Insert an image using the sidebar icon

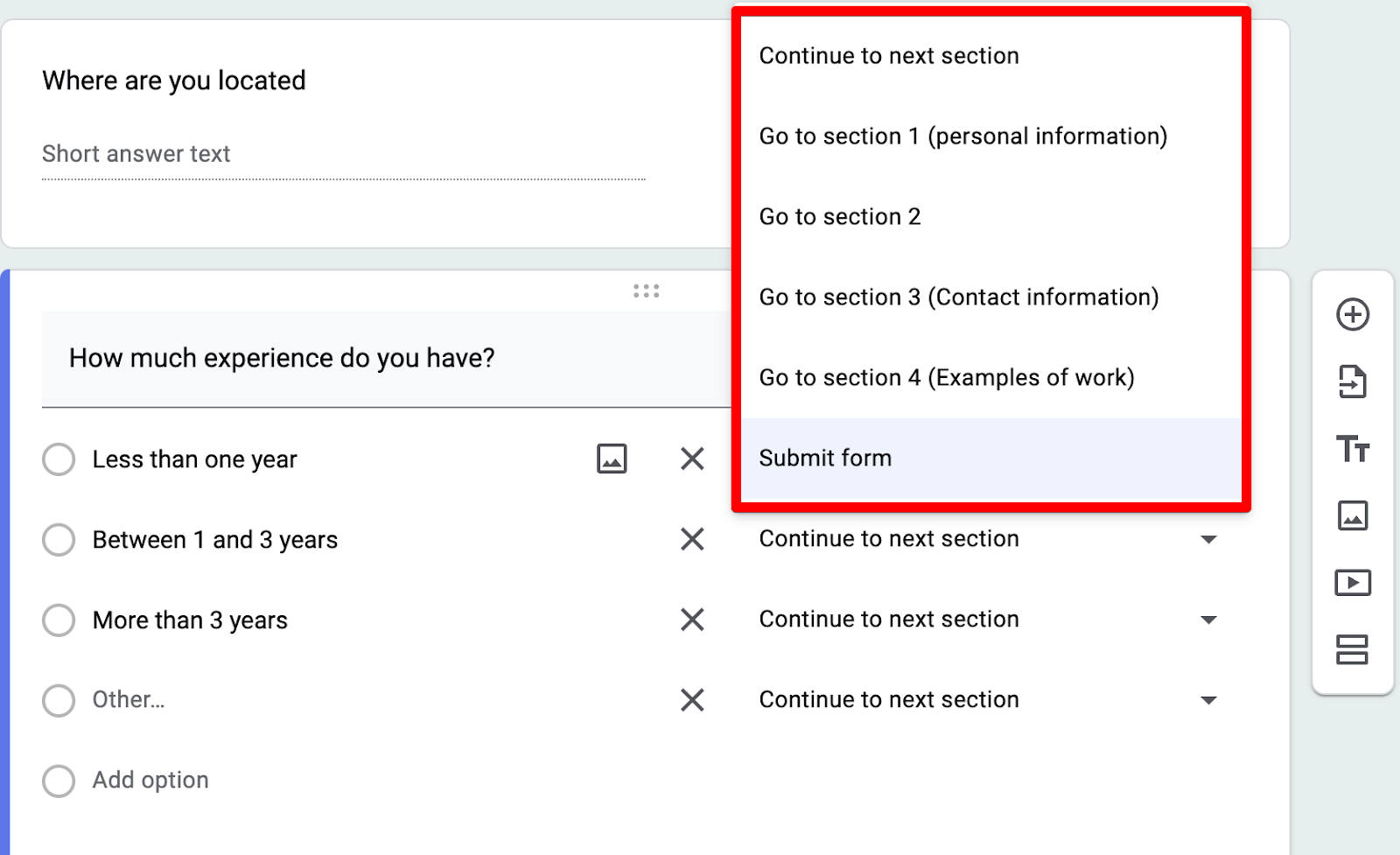[x=1353, y=515]
